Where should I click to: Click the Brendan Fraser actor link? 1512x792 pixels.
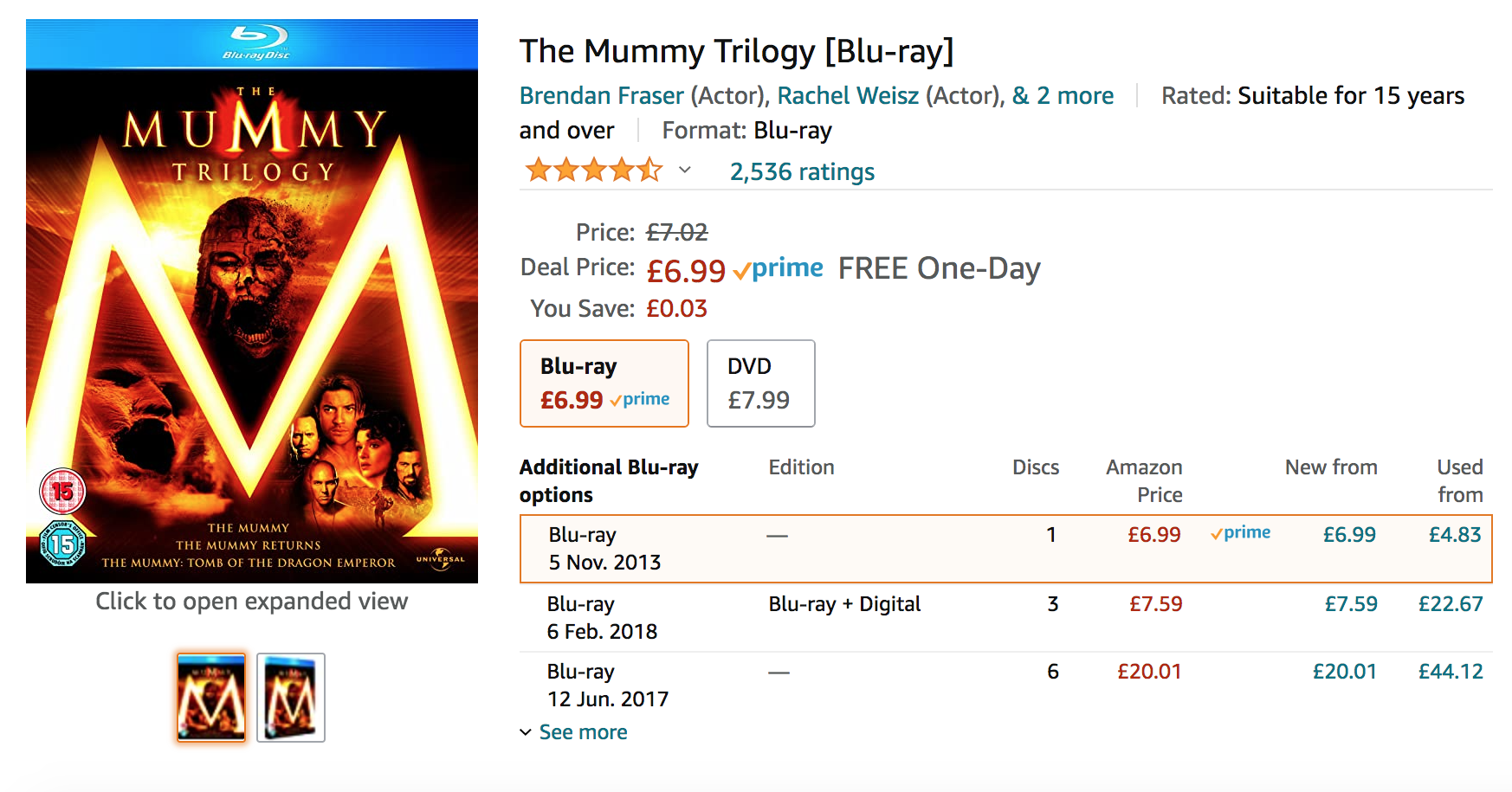pyautogui.click(x=601, y=95)
